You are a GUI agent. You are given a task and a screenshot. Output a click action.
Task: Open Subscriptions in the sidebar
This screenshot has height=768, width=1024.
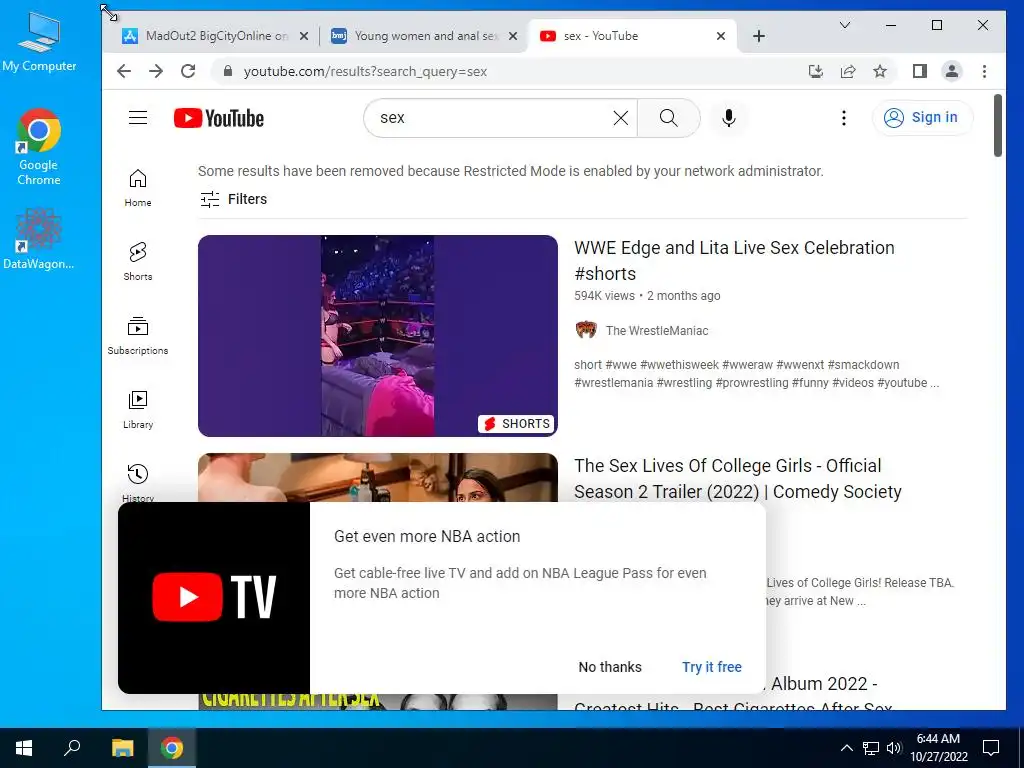138,336
